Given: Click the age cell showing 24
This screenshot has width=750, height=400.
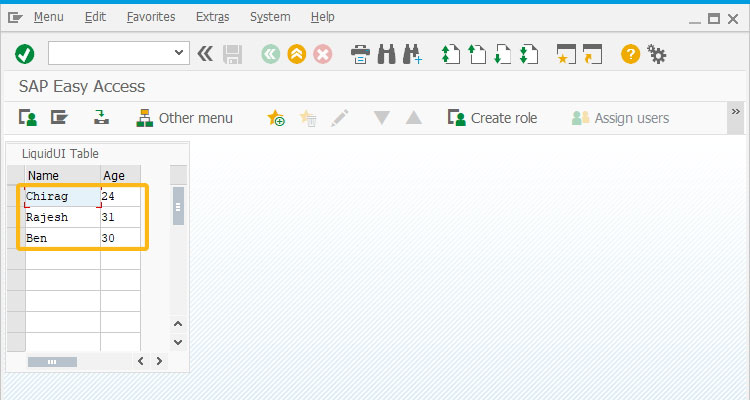Looking at the screenshot, I should [x=121, y=196].
